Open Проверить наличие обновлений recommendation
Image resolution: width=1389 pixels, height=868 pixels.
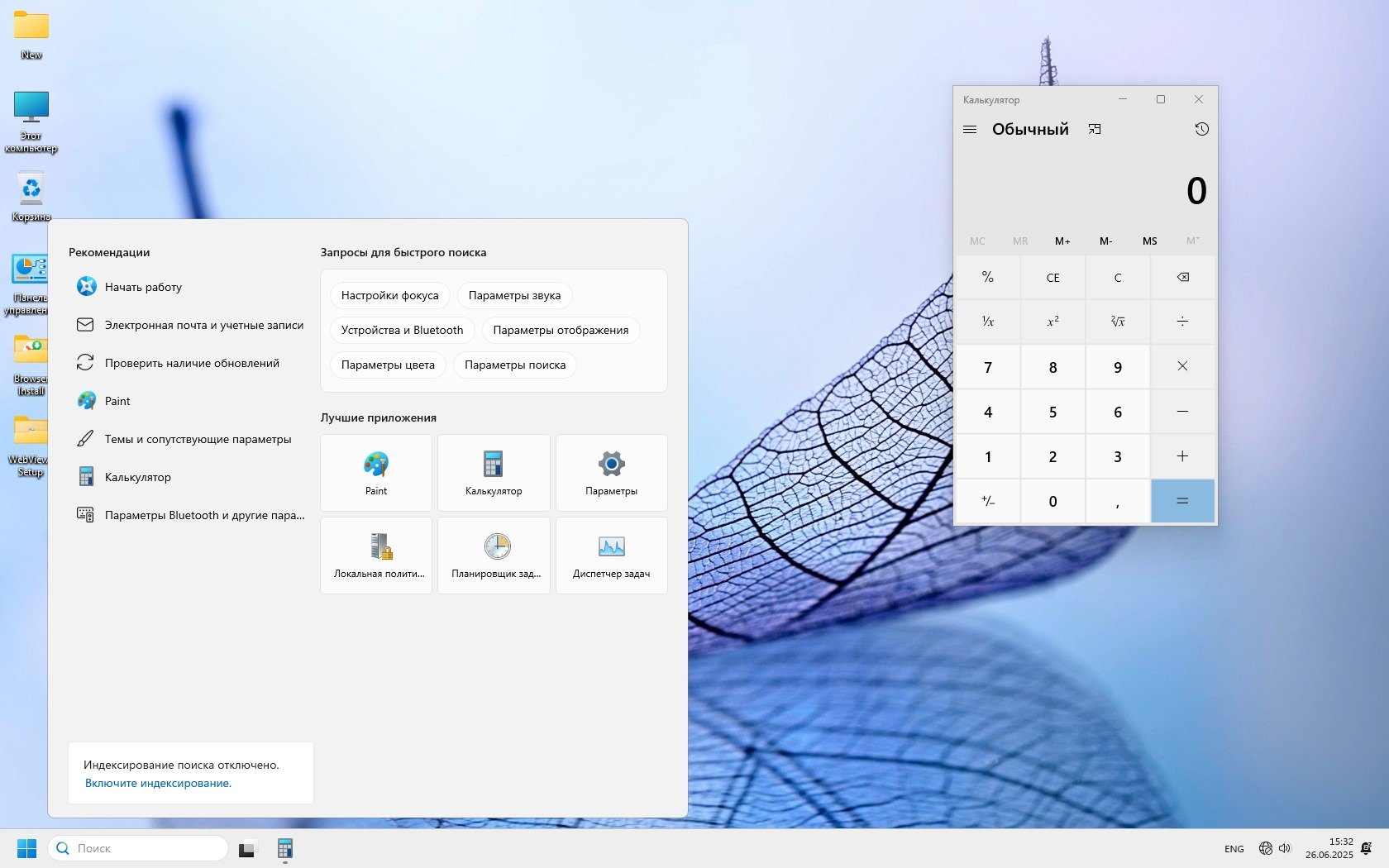(191, 363)
